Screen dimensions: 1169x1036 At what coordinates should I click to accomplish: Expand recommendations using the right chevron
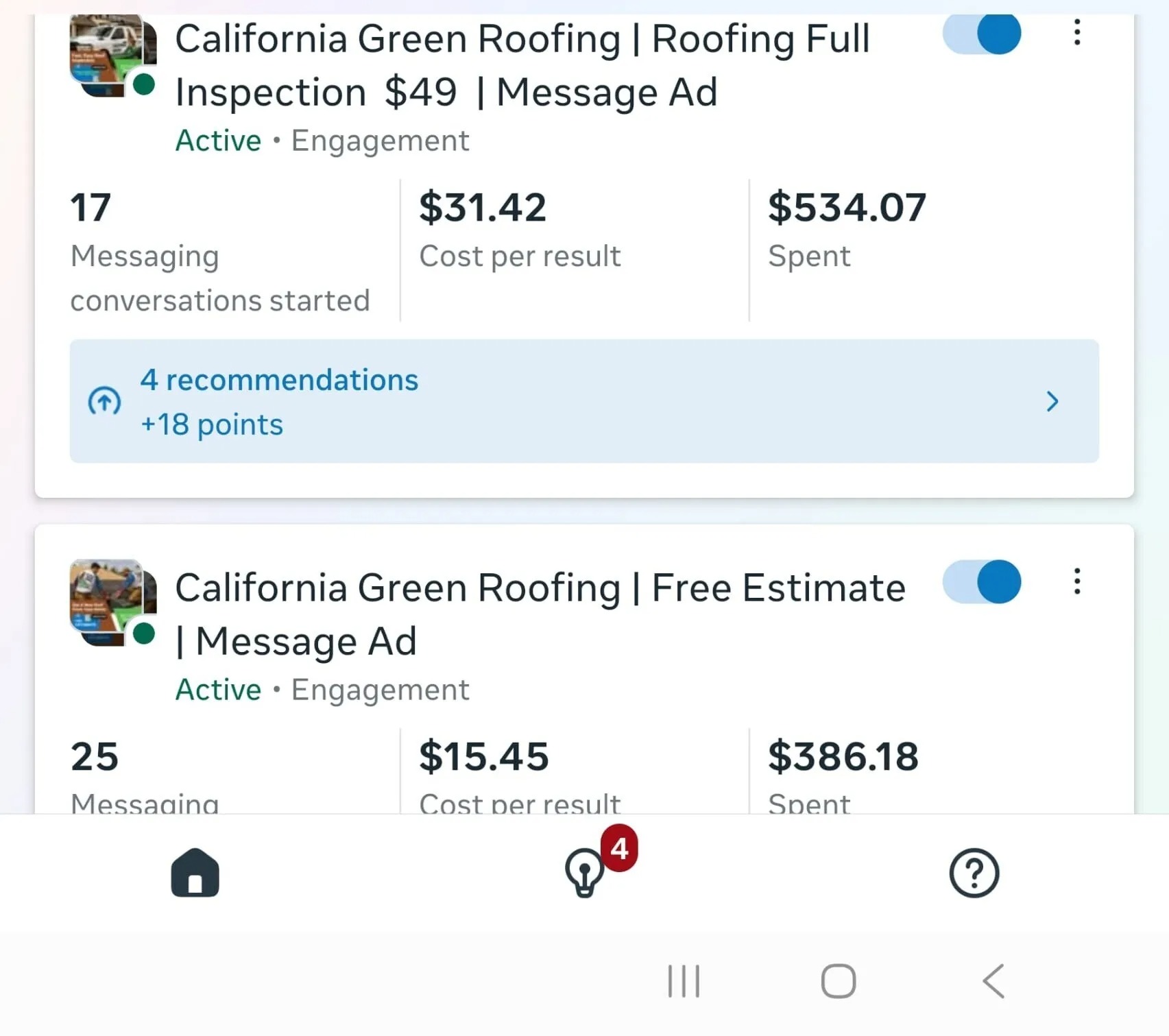coord(1052,401)
